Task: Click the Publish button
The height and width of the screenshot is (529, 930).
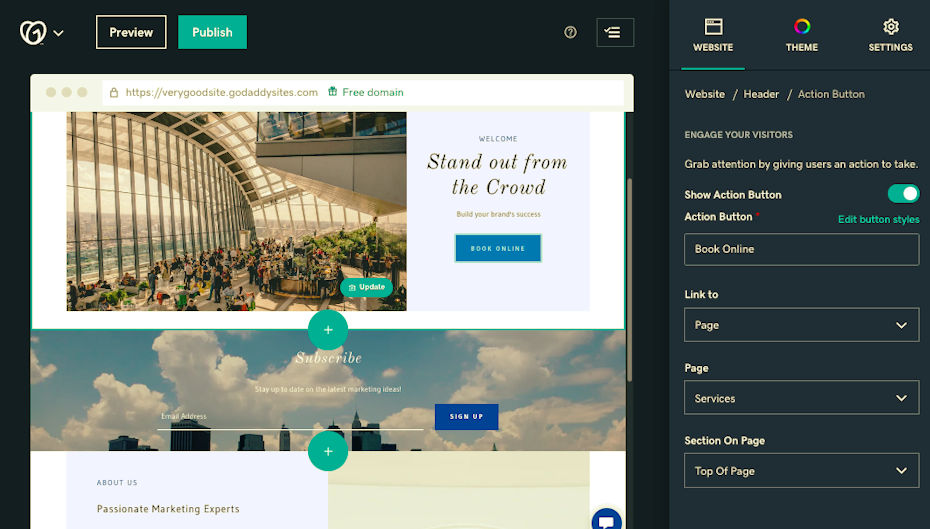Action: click(212, 33)
